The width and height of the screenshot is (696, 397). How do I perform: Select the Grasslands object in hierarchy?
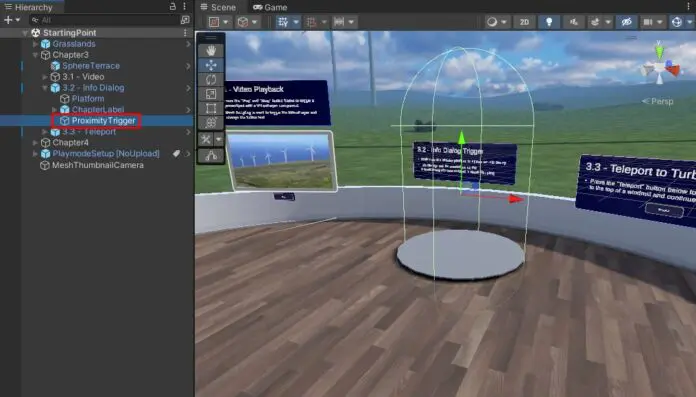(74, 44)
